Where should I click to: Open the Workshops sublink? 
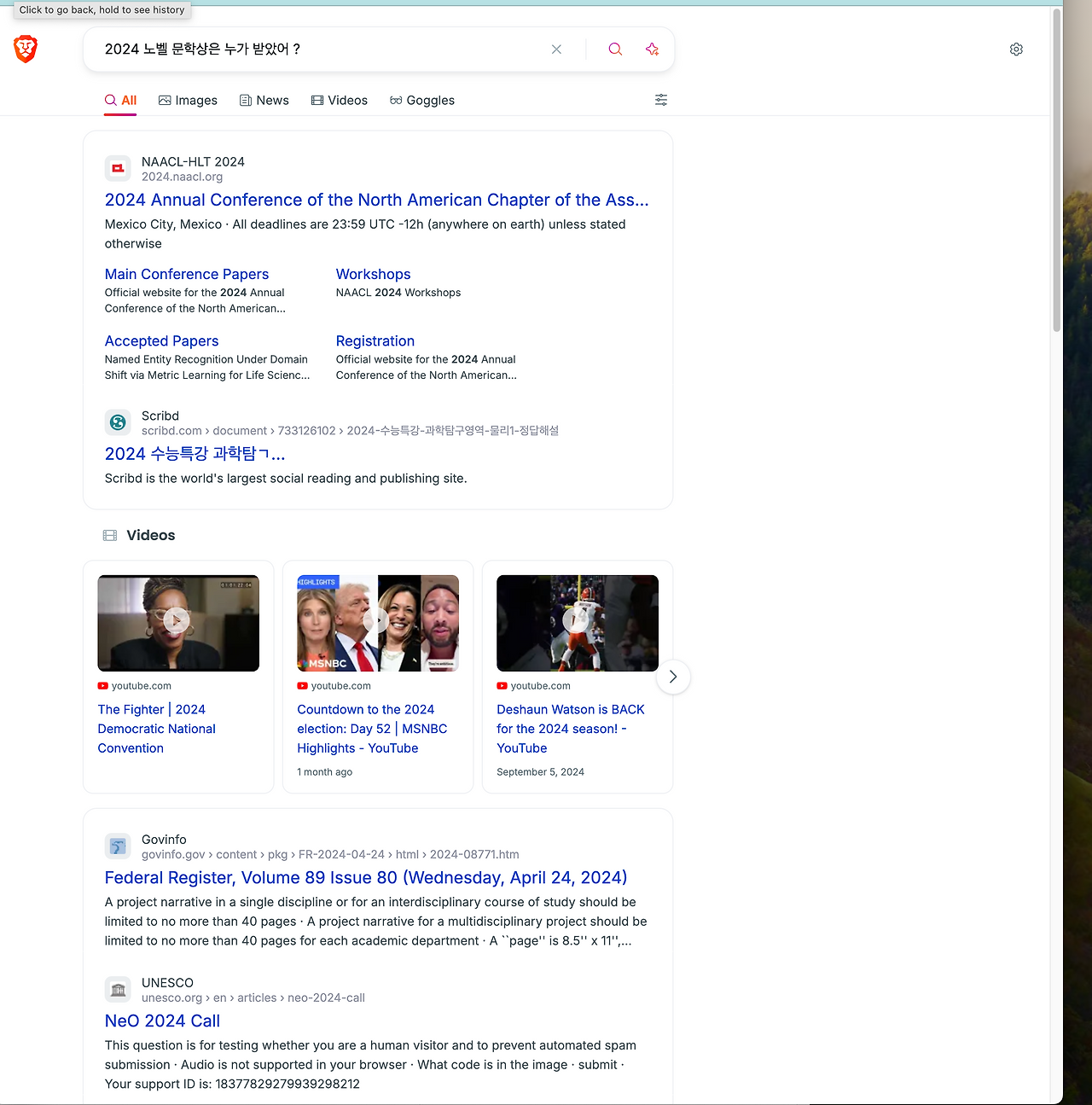[373, 274]
